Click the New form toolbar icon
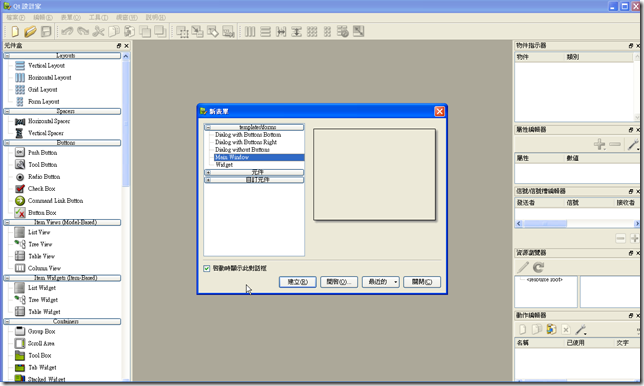The width and height of the screenshot is (644, 386). [x=15, y=31]
